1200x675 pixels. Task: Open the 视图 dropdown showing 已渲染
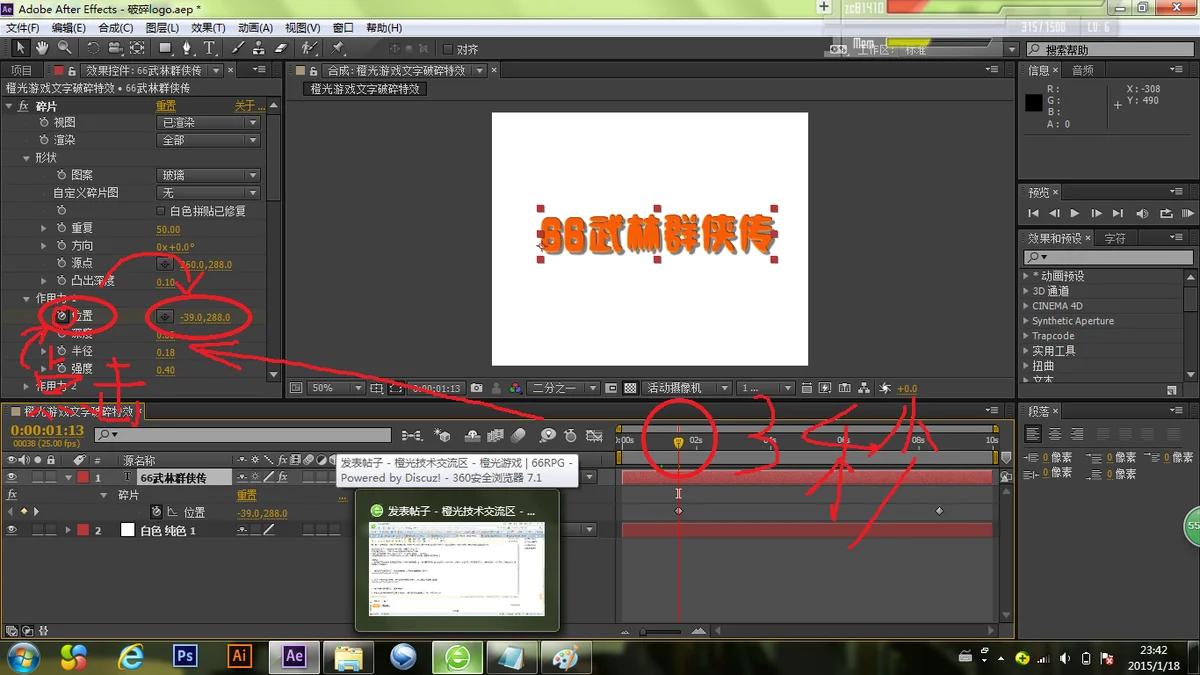(209, 123)
